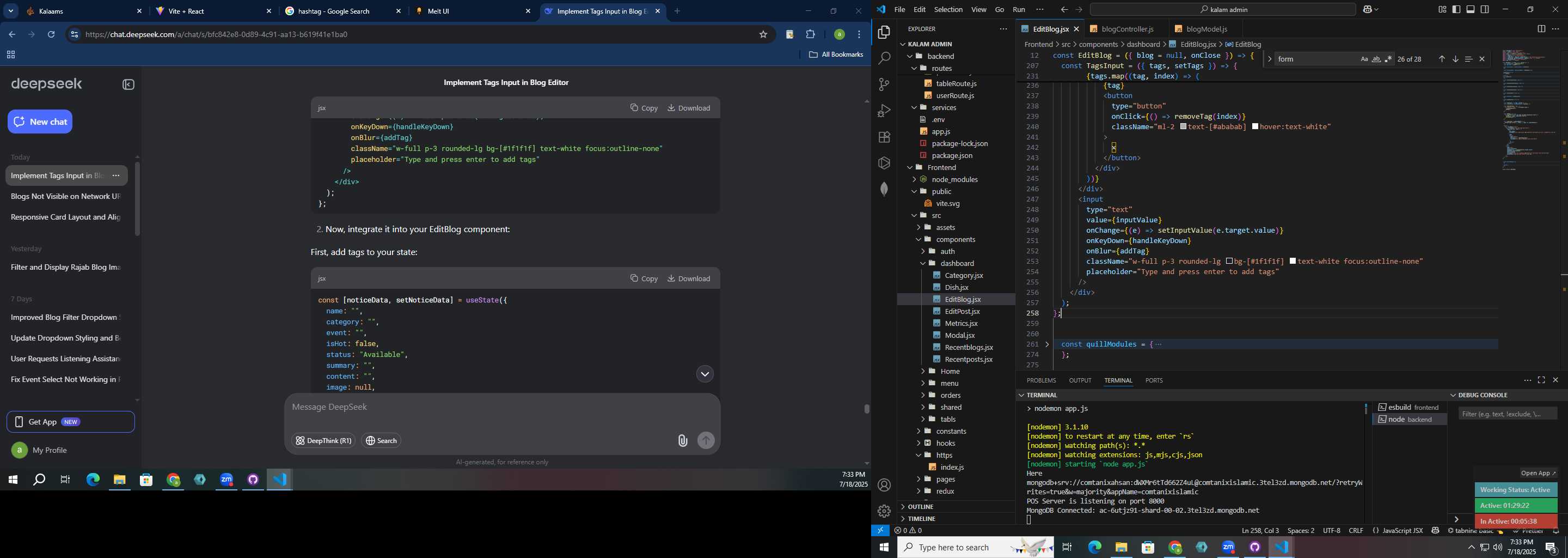Viewport: 1568px width, 558px height.
Task: Open Chrome Extensions puzzle icon
Action: click(x=811, y=35)
